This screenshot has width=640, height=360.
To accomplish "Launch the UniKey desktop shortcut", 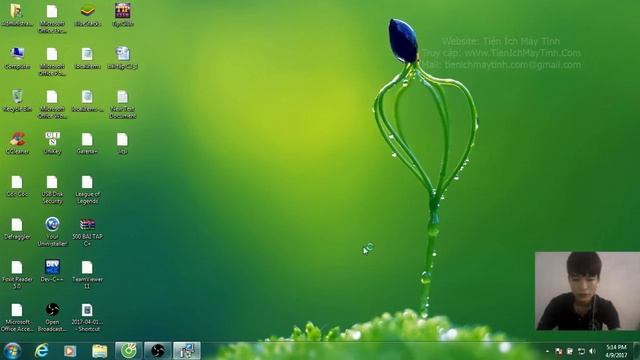I will (52, 143).
